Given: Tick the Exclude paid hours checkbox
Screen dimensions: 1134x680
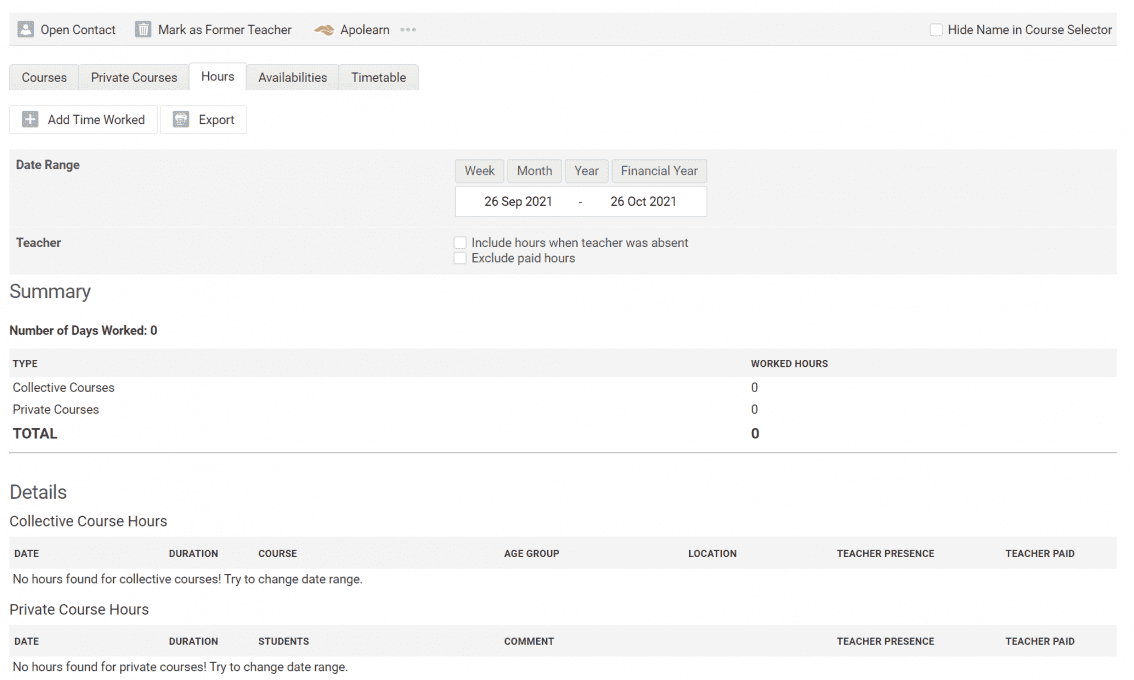Looking at the screenshot, I should (460, 258).
